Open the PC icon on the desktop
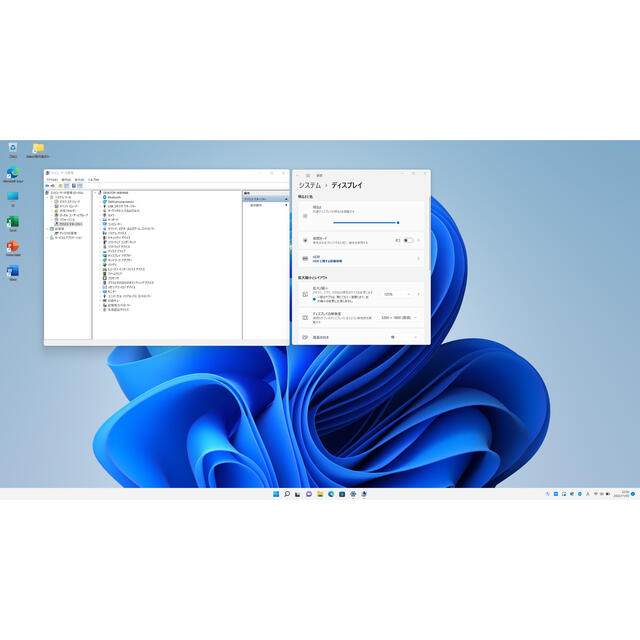The image size is (640, 640). point(13,196)
